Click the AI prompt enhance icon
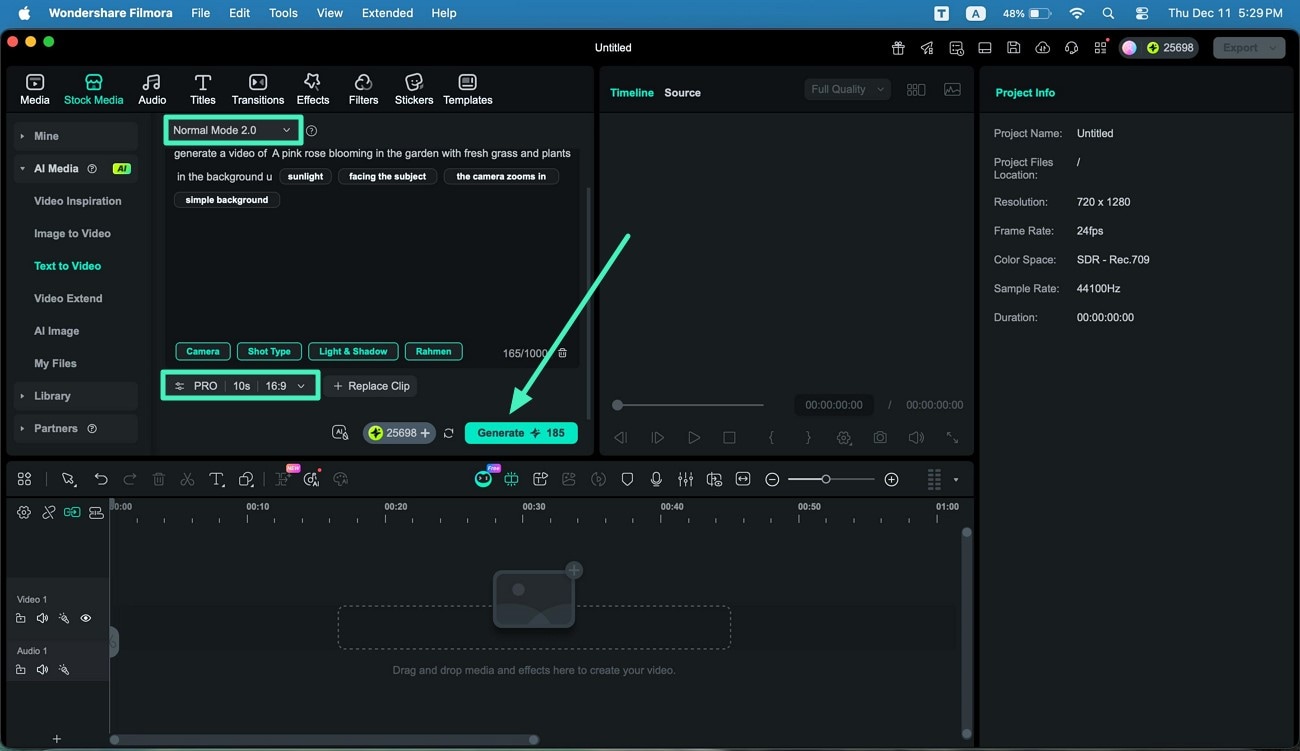The width and height of the screenshot is (1300, 751). 340,433
